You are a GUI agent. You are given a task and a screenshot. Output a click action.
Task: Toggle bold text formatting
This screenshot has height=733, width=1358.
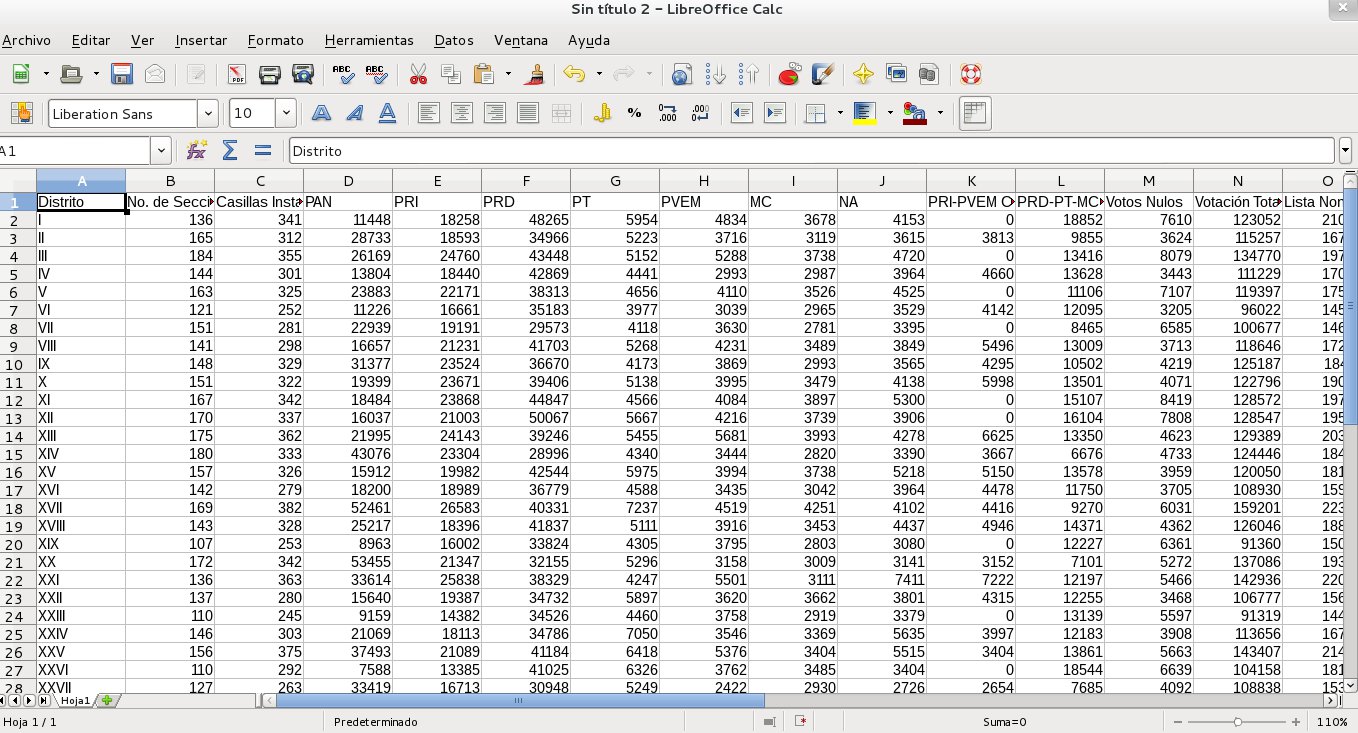point(321,113)
